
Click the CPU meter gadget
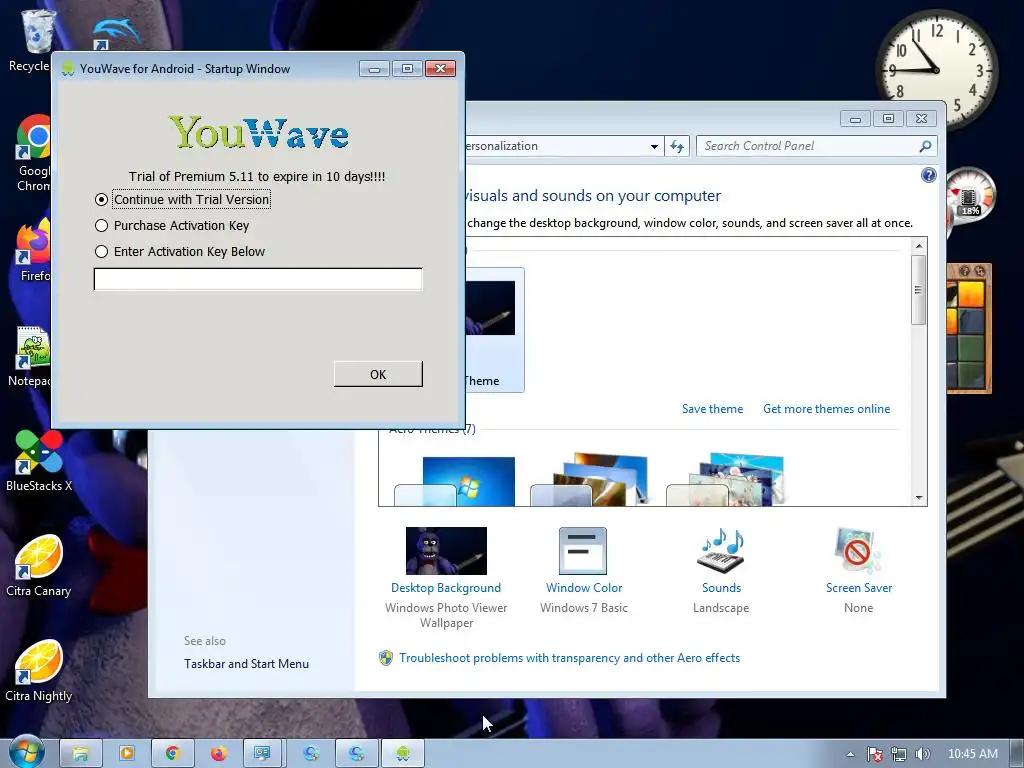[970, 196]
